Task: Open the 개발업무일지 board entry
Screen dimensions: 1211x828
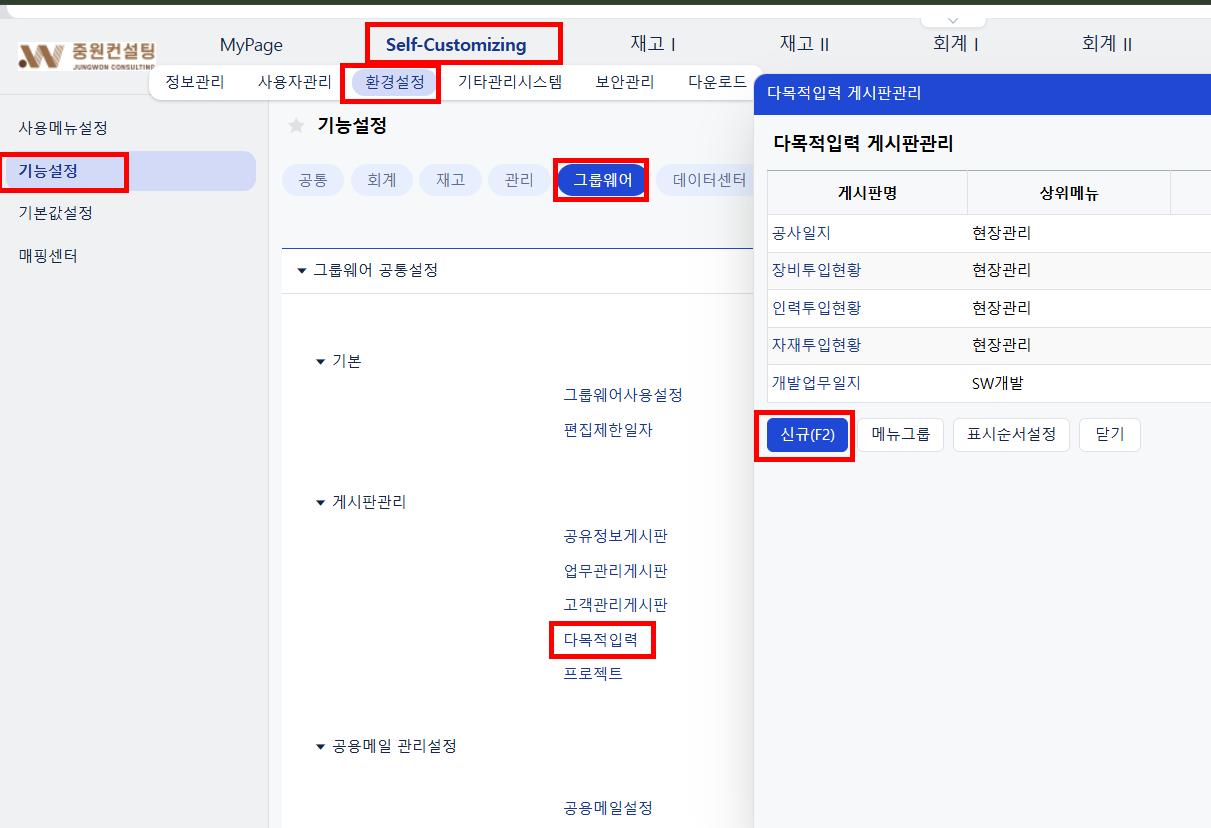Action: coord(816,382)
